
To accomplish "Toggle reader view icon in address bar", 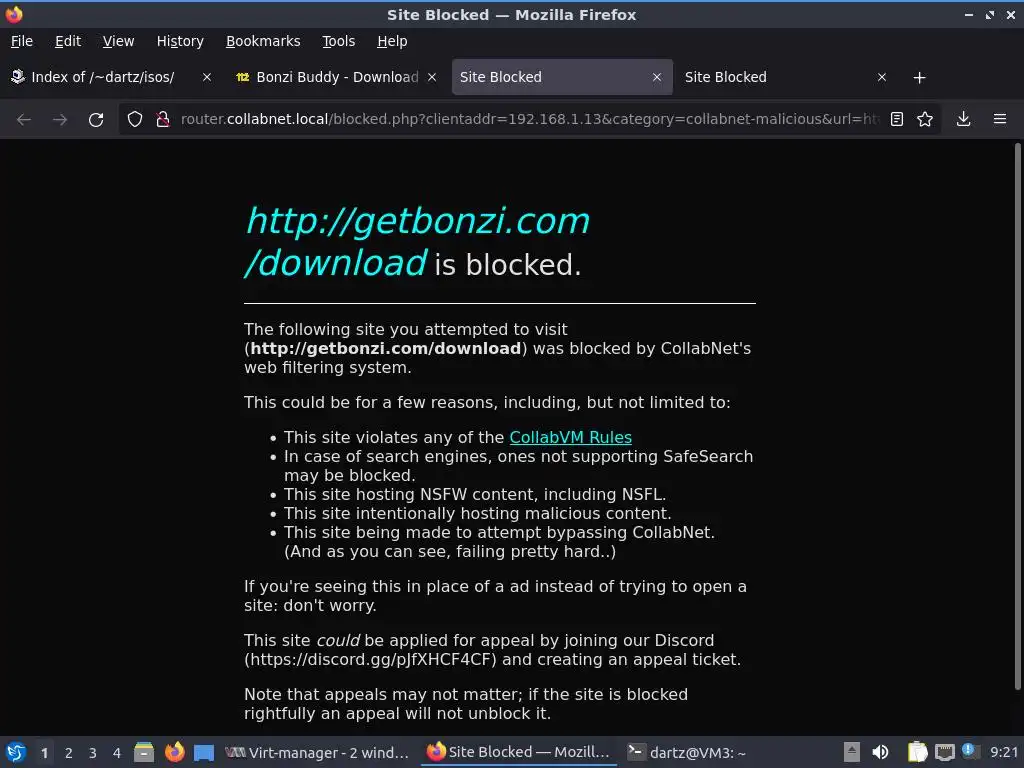I will 897,120.
